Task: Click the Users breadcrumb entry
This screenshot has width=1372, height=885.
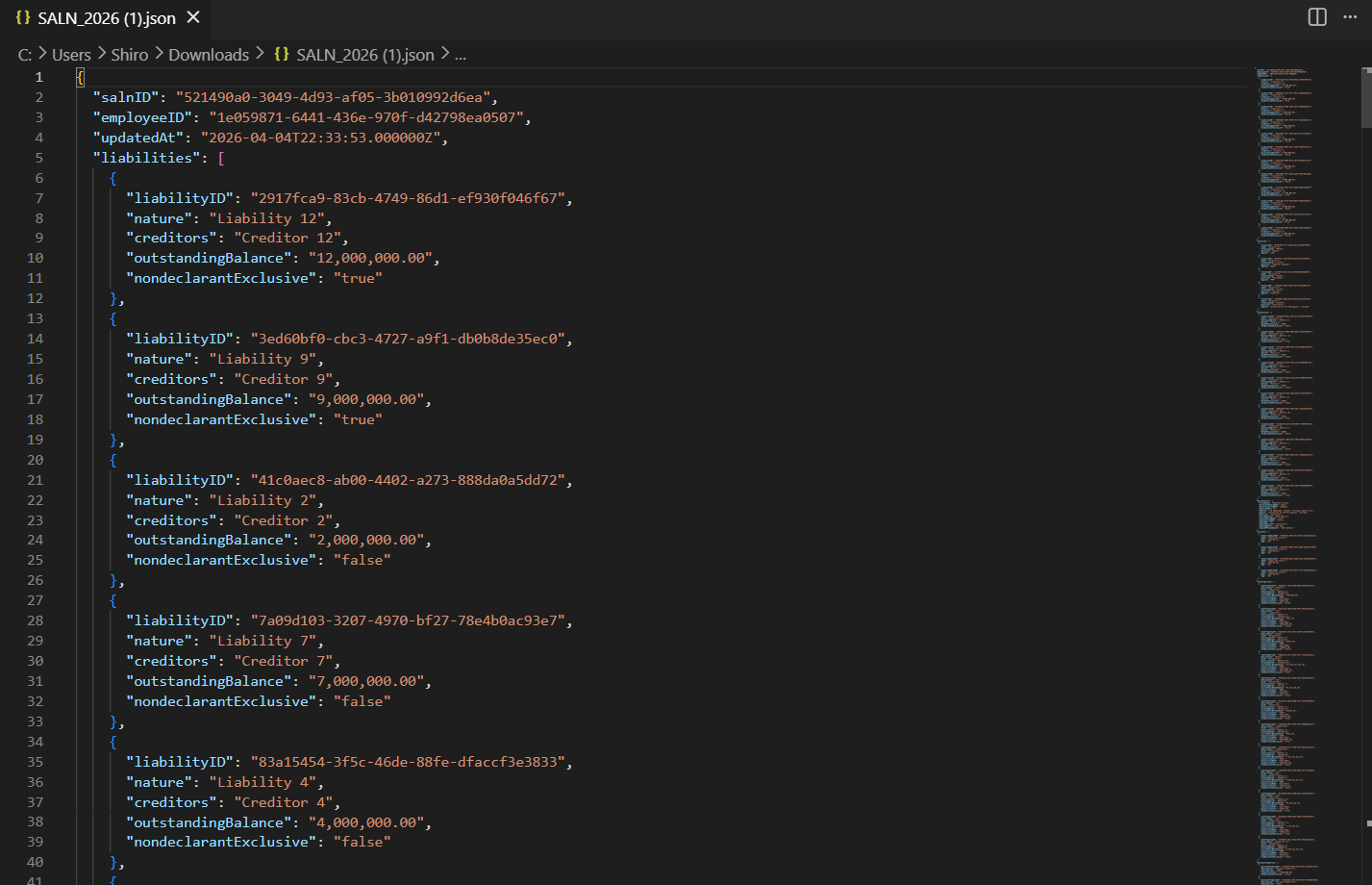Action: tap(71, 55)
